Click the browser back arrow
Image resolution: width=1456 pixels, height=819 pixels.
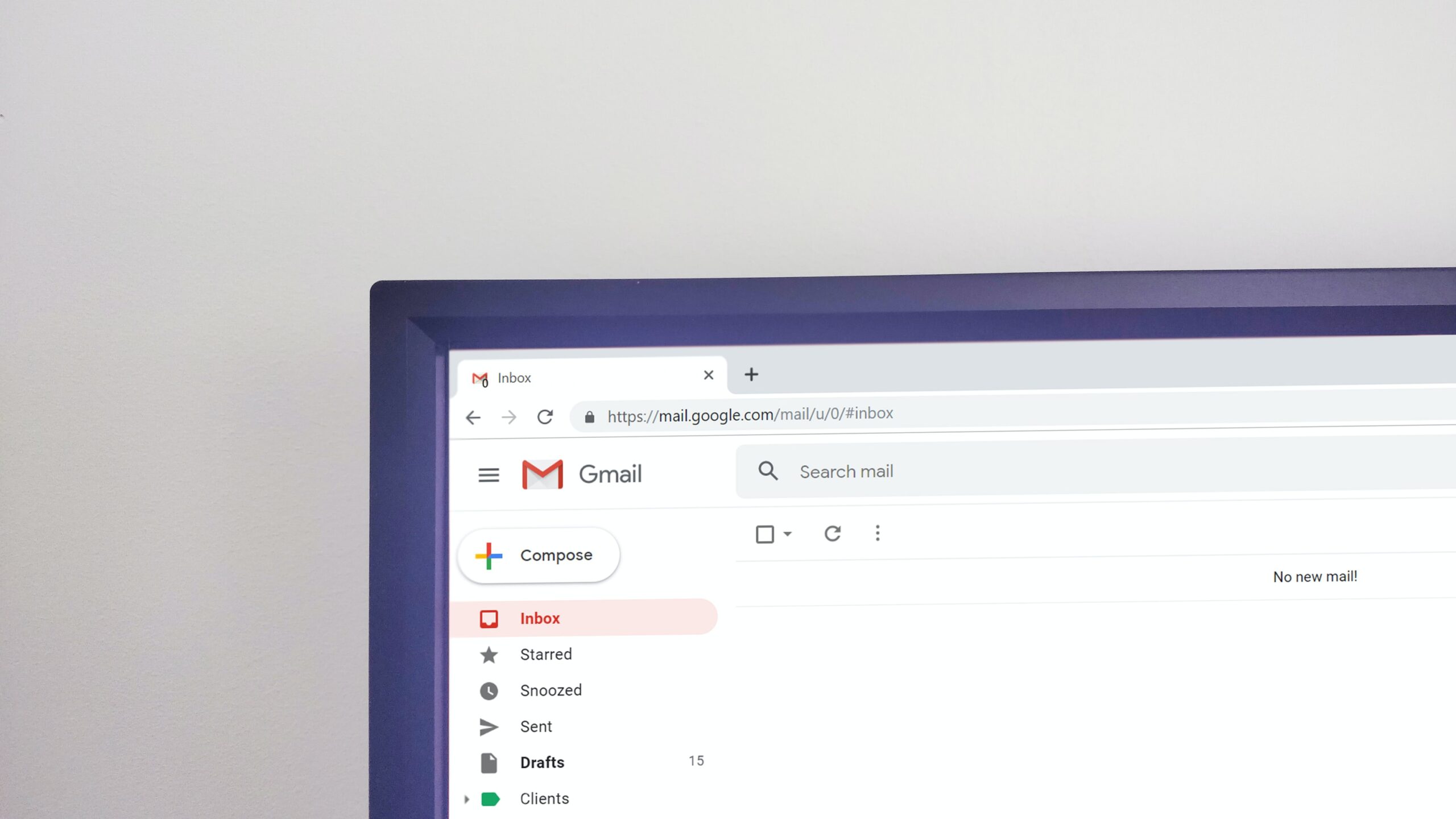(x=473, y=416)
